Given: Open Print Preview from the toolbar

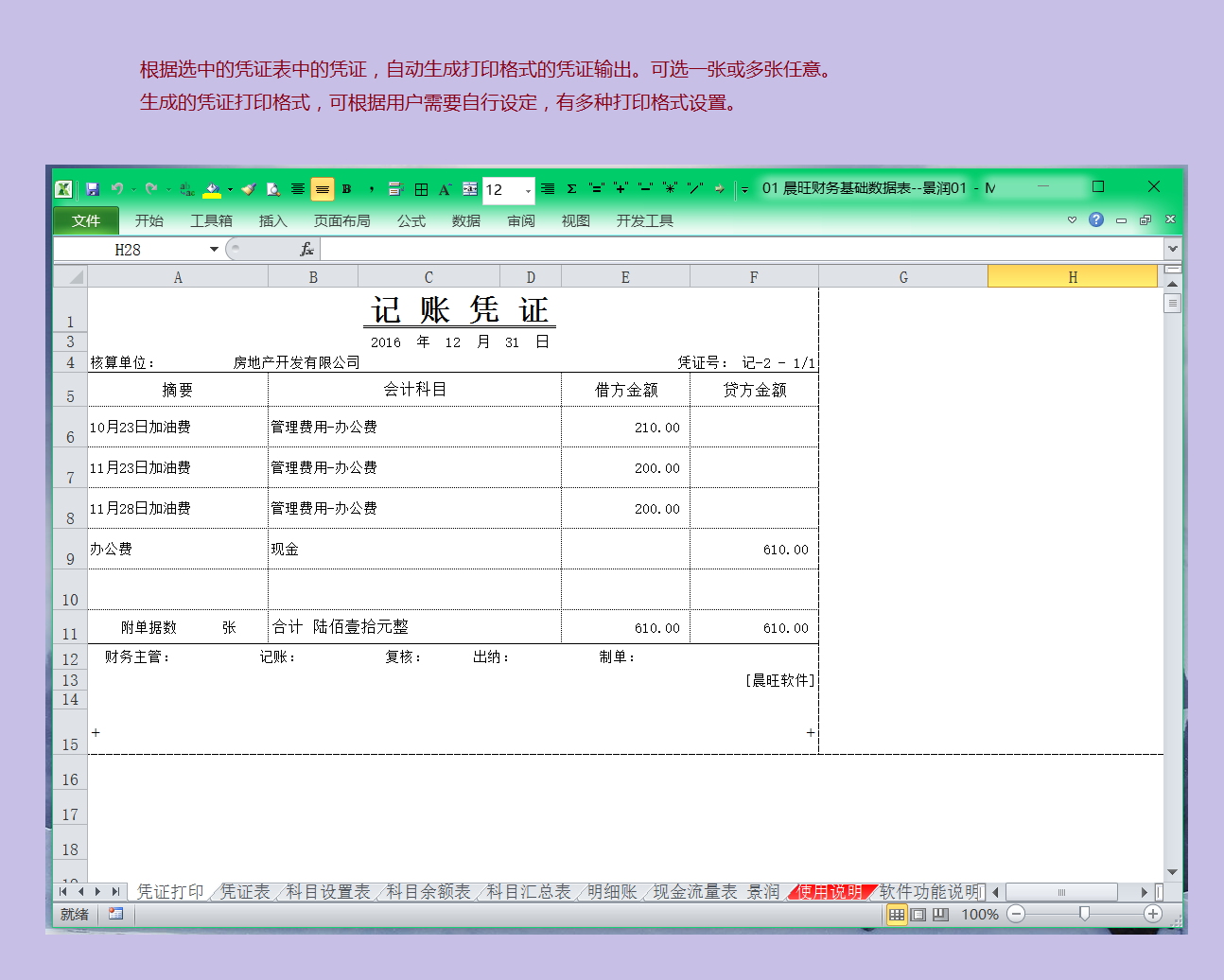Looking at the screenshot, I should [x=273, y=189].
